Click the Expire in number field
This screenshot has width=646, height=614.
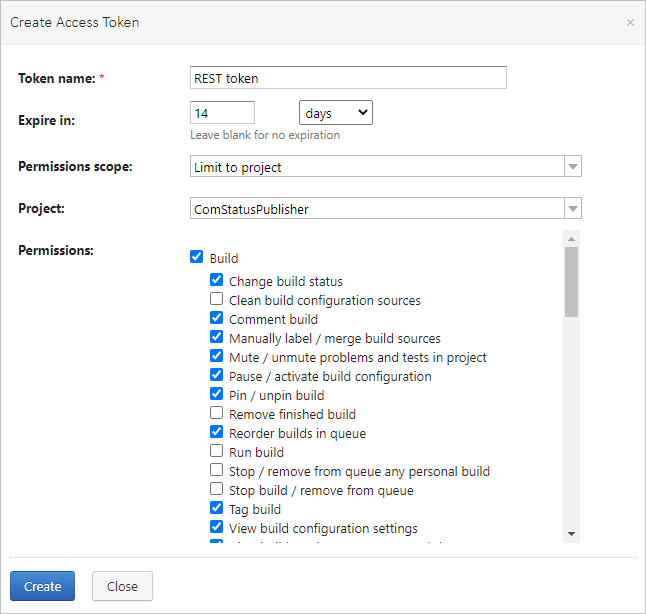[x=222, y=113]
